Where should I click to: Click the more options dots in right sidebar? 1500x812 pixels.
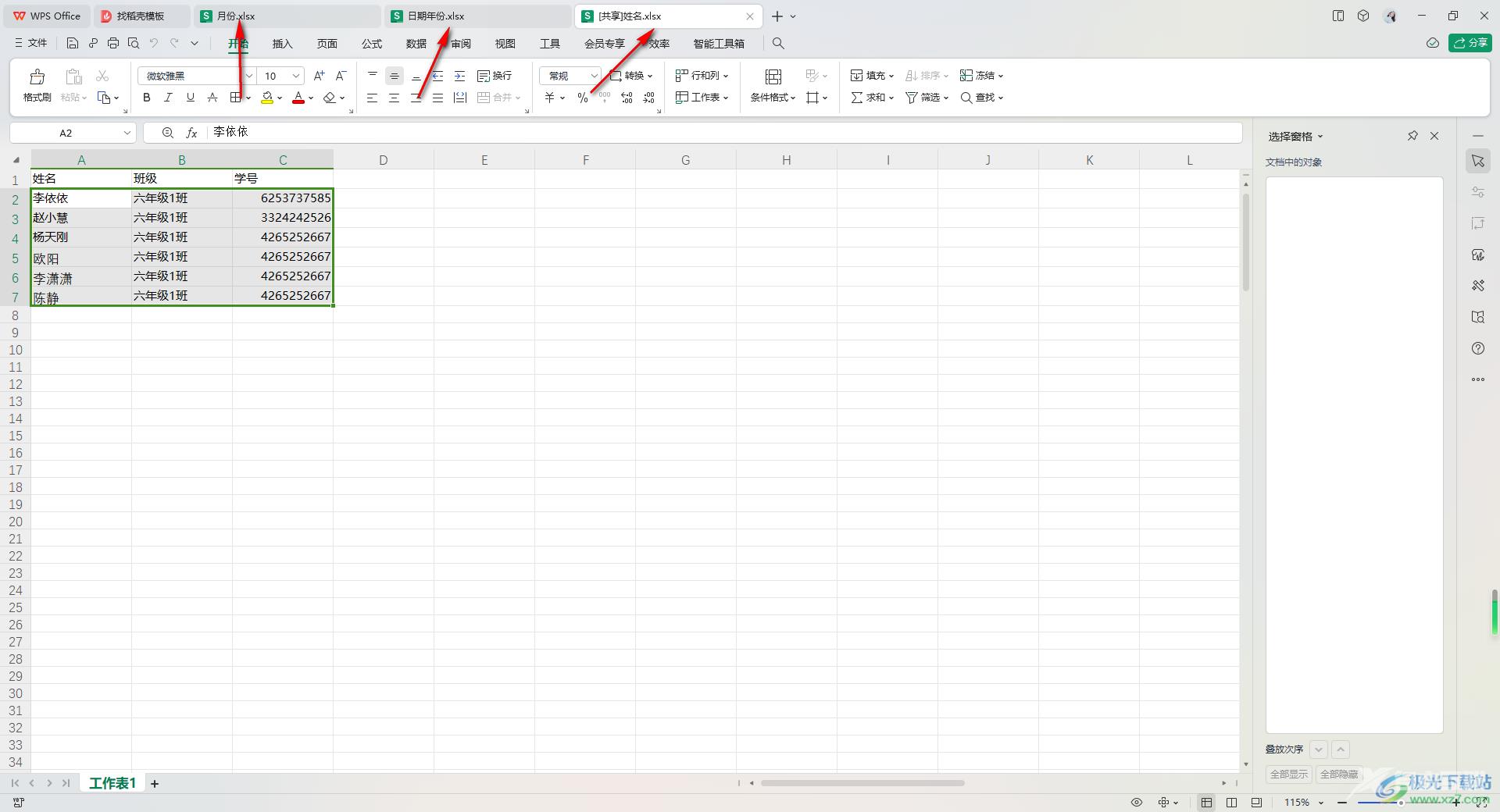[1478, 379]
